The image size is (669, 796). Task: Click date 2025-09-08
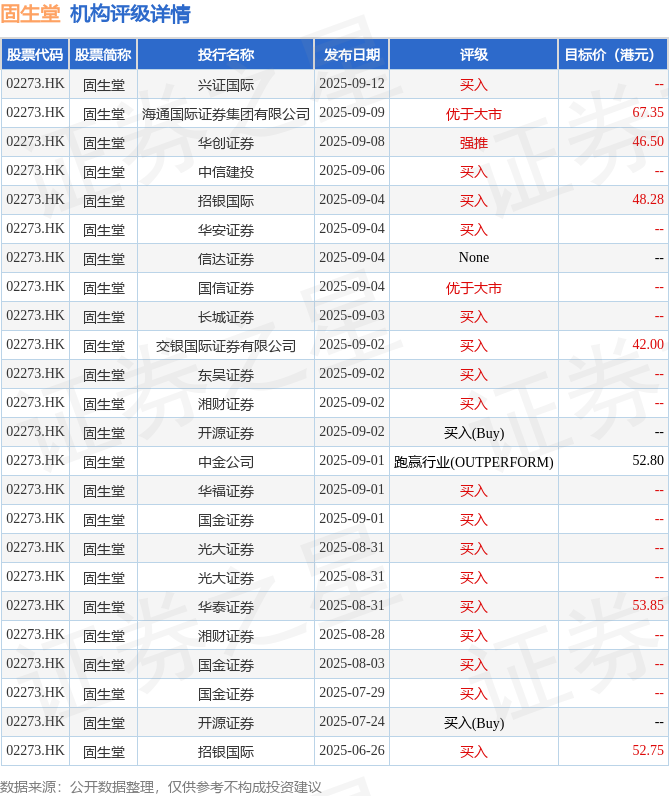pyautogui.click(x=352, y=141)
